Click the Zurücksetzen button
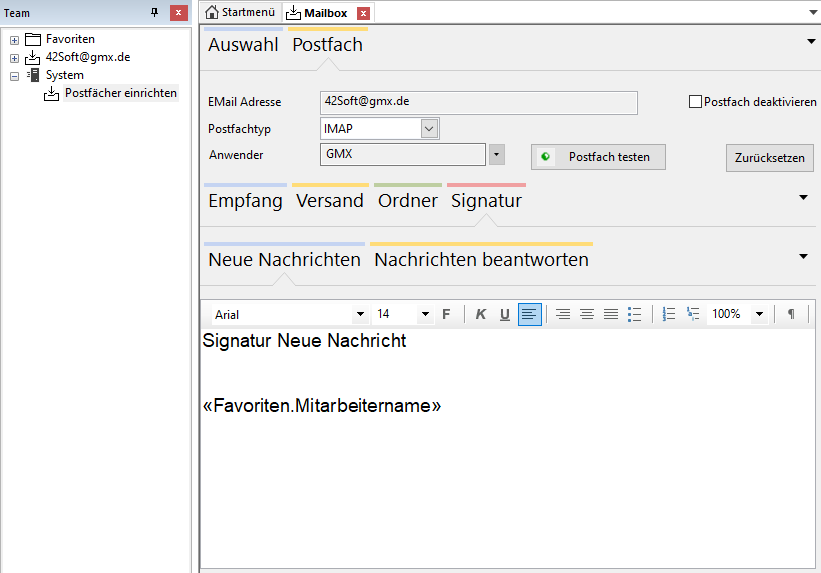The height and width of the screenshot is (573, 821). coord(769,158)
